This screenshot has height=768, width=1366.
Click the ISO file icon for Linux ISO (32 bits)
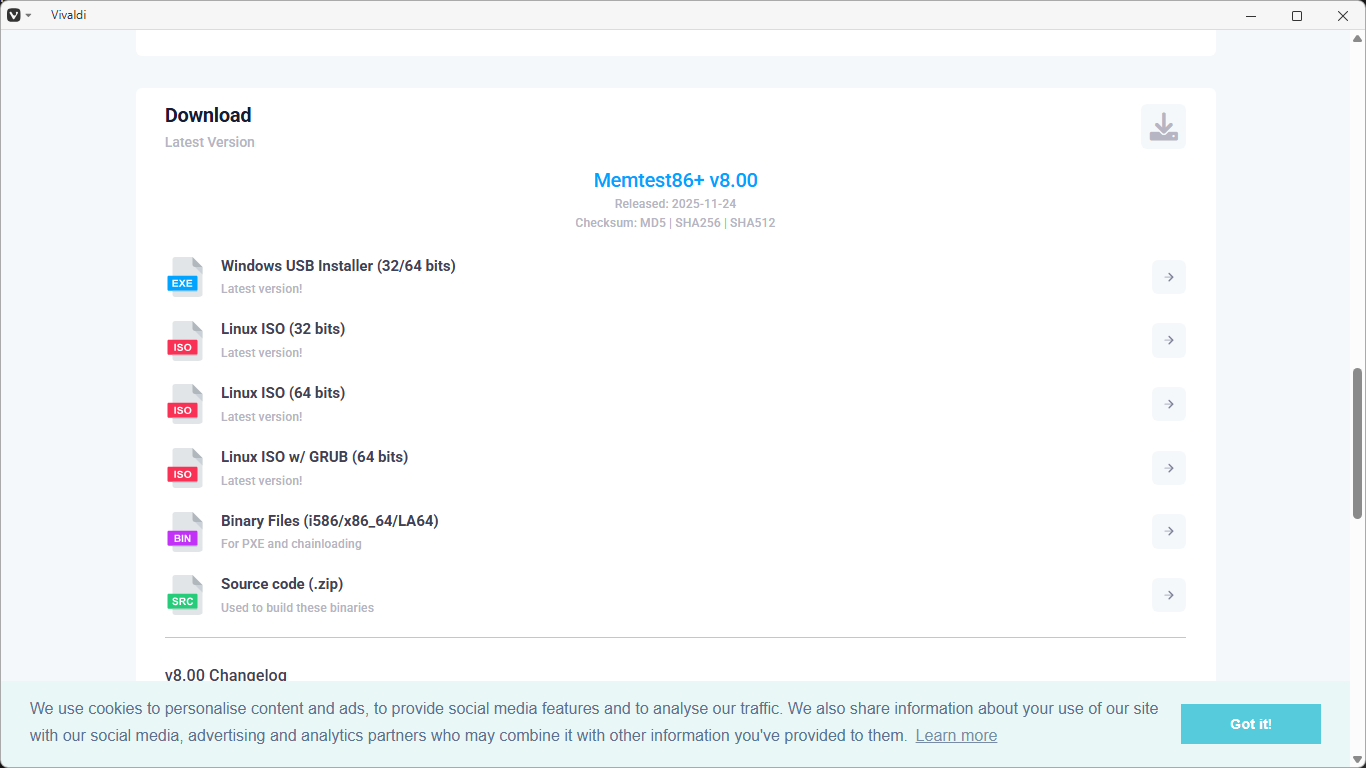(x=184, y=341)
